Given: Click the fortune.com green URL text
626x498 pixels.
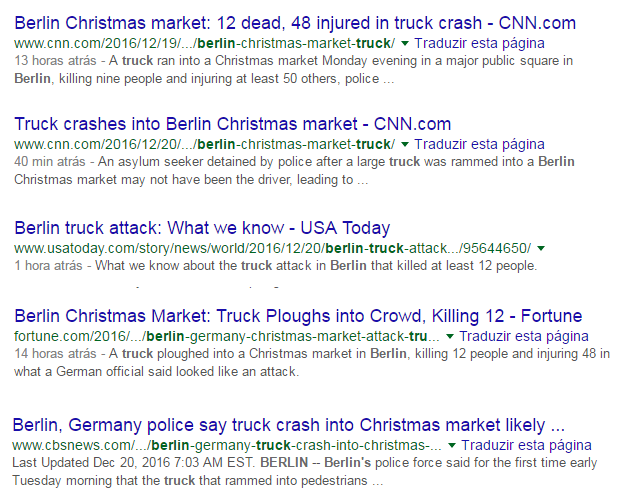Looking at the screenshot, I should [227, 336].
